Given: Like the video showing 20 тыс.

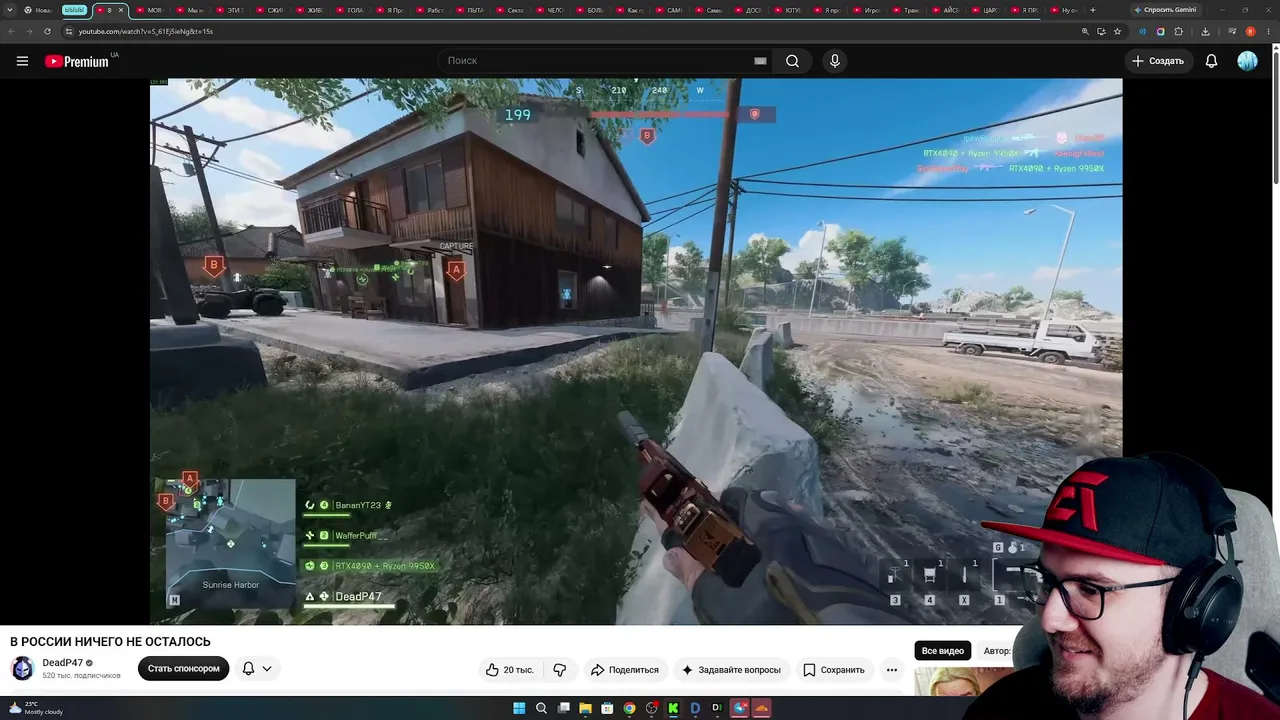Looking at the screenshot, I should 510,670.
